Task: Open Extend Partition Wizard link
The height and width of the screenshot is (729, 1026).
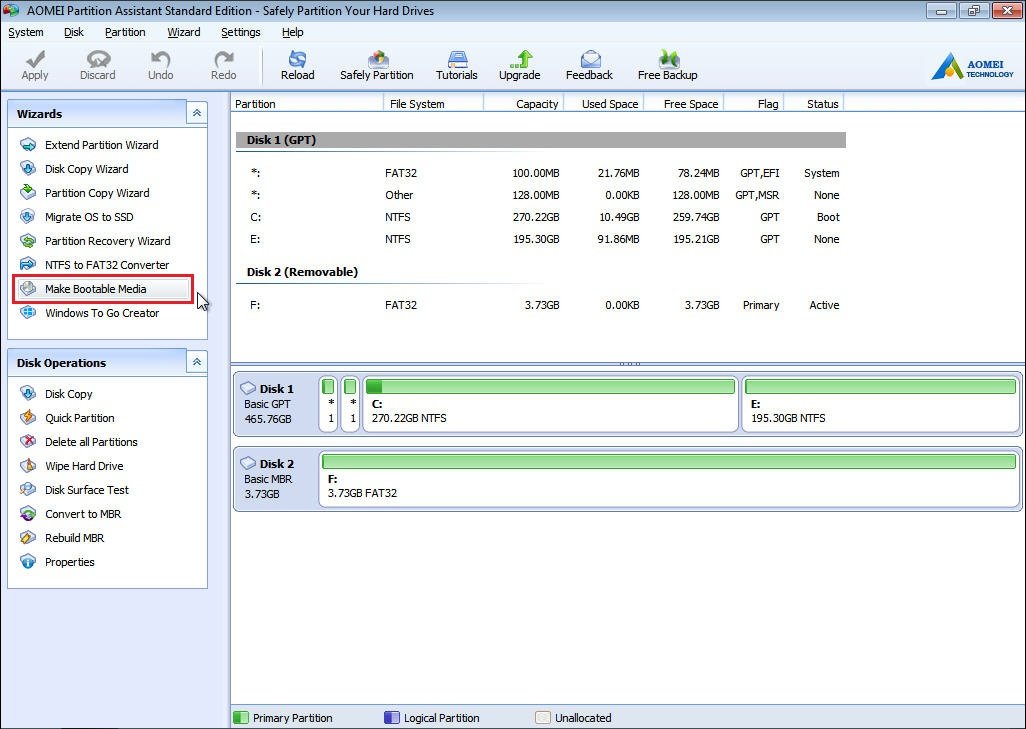Action: (x=101, y=145)
